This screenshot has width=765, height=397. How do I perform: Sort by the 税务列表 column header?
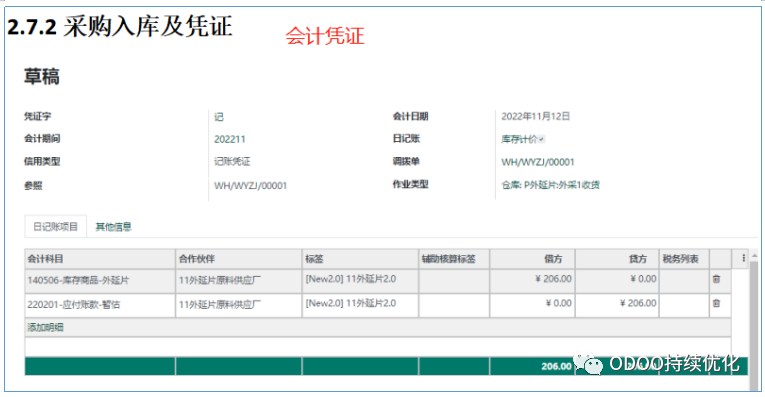click(684, 259)
